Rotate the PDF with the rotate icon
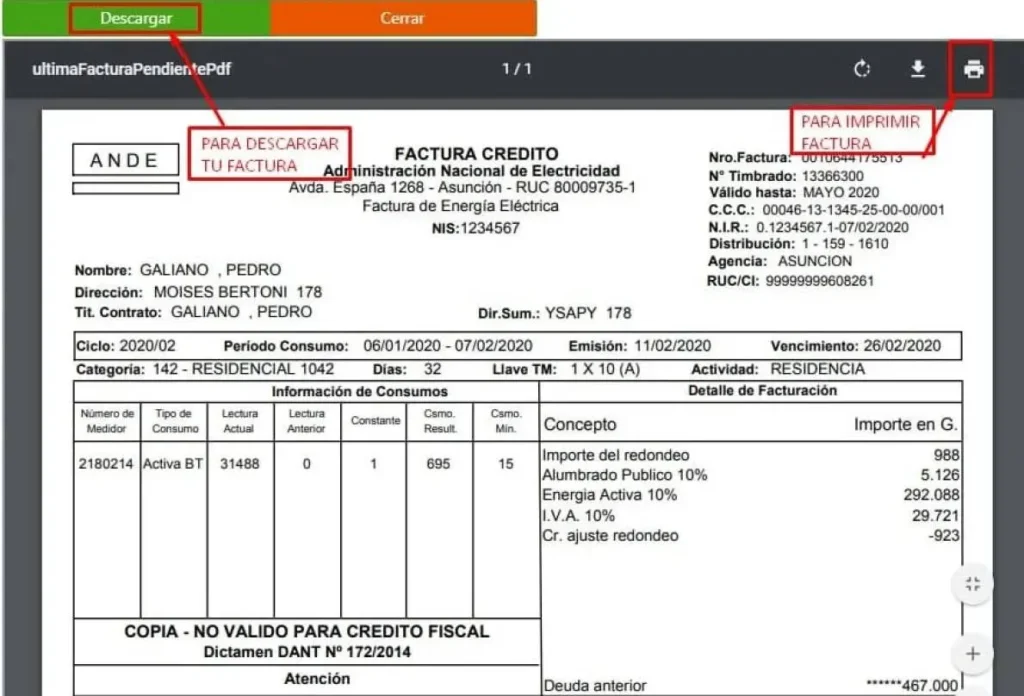The height and width of the screenshot is (696, 1024). tap(862, 69)
